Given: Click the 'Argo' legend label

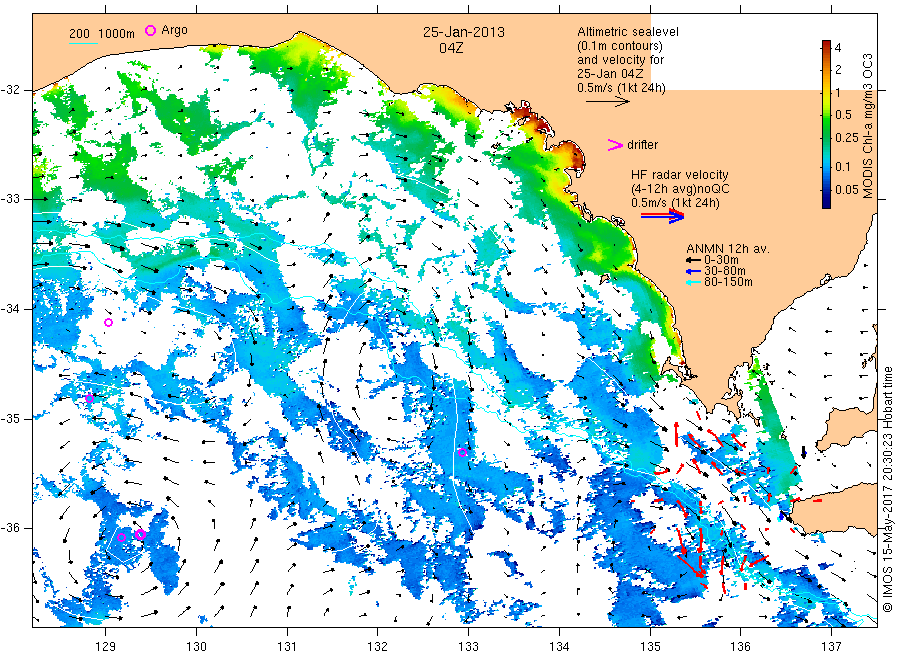Looking at the screenshot, I should [174, 30].
